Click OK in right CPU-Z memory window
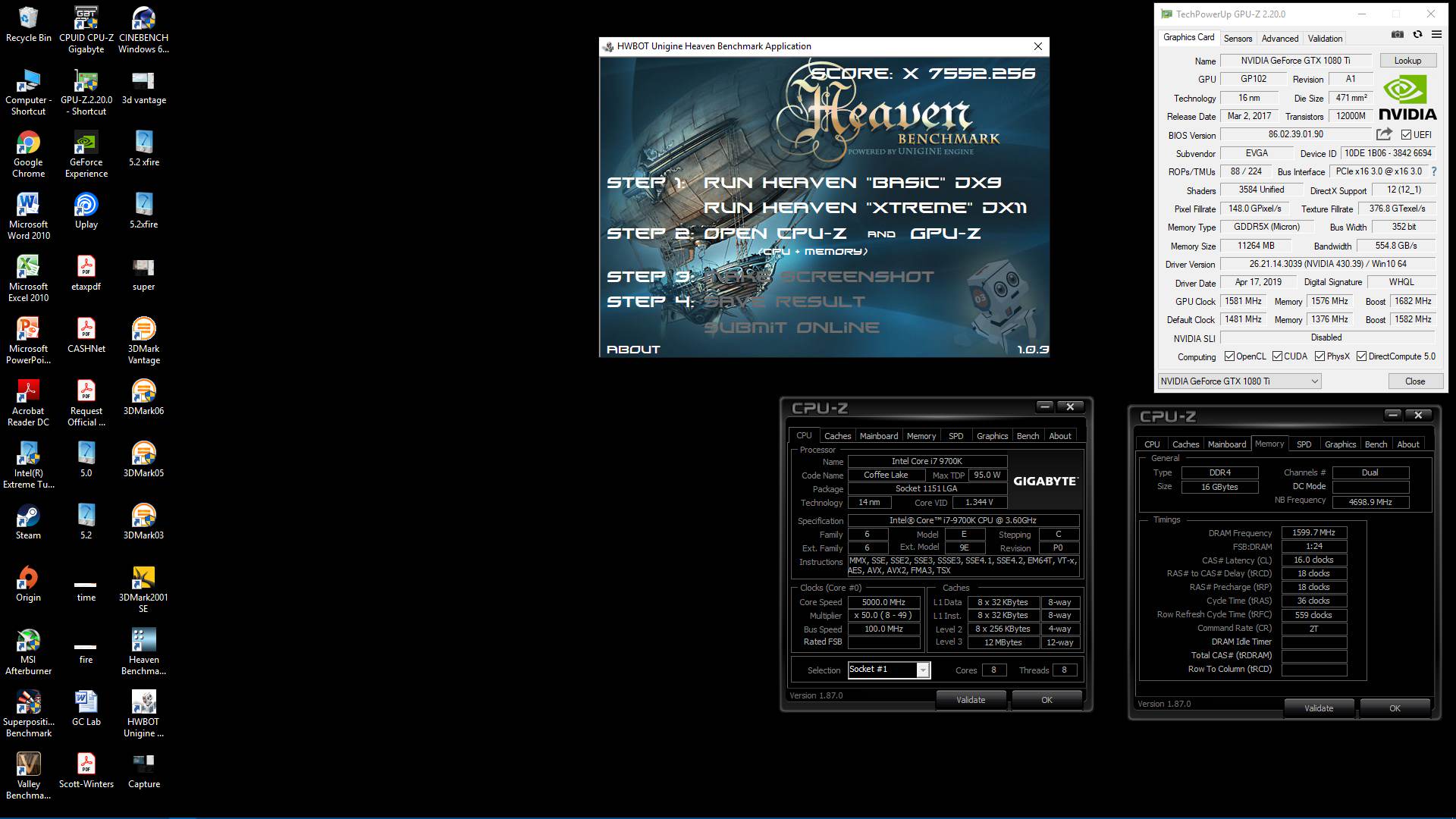The height and width of the screenshot is (819, 1456). 1395,708
